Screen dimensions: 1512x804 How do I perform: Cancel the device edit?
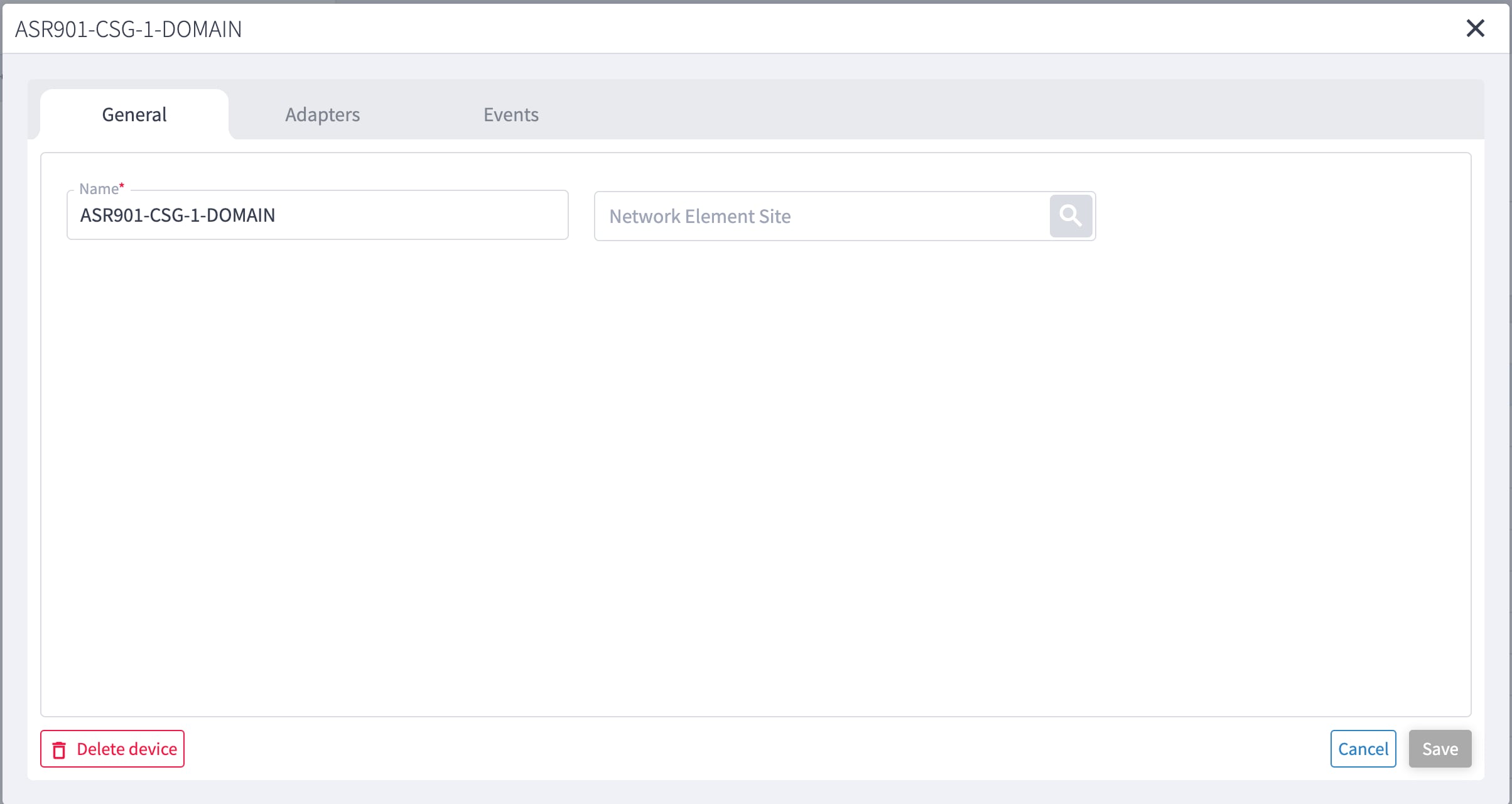click(1363, 749)
